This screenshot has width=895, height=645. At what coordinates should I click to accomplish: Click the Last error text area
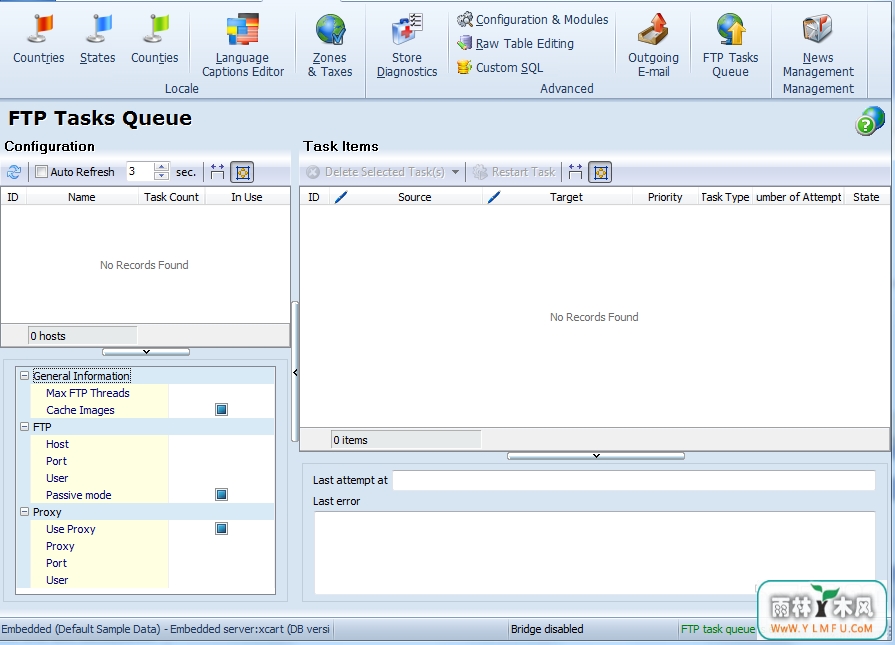(x=594, y=553)
